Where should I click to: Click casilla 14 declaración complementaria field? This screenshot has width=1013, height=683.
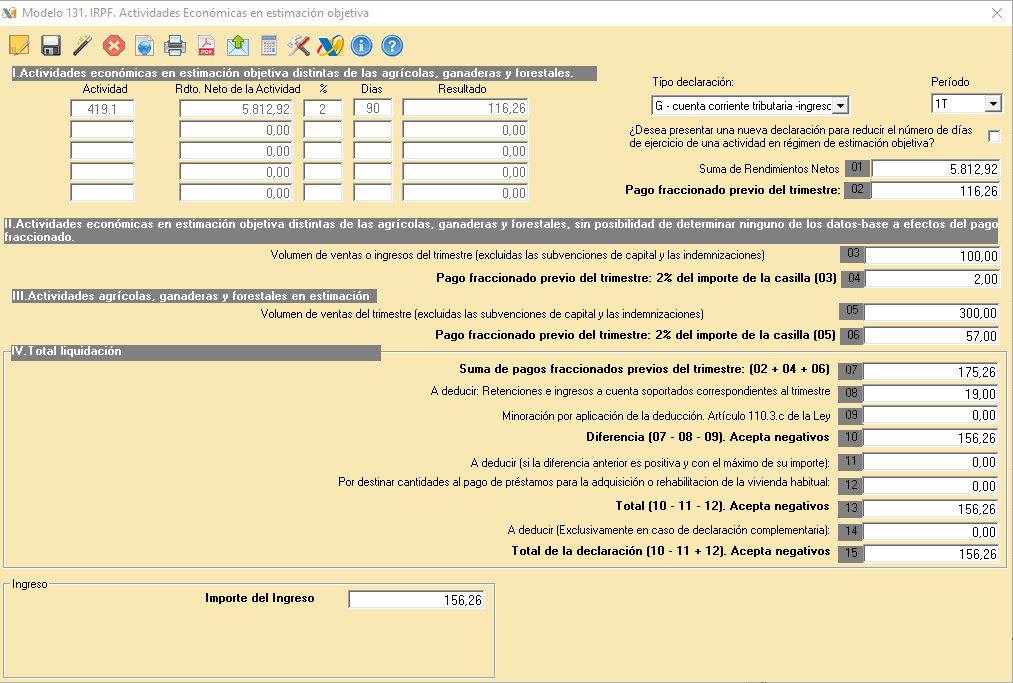point(931,532)
